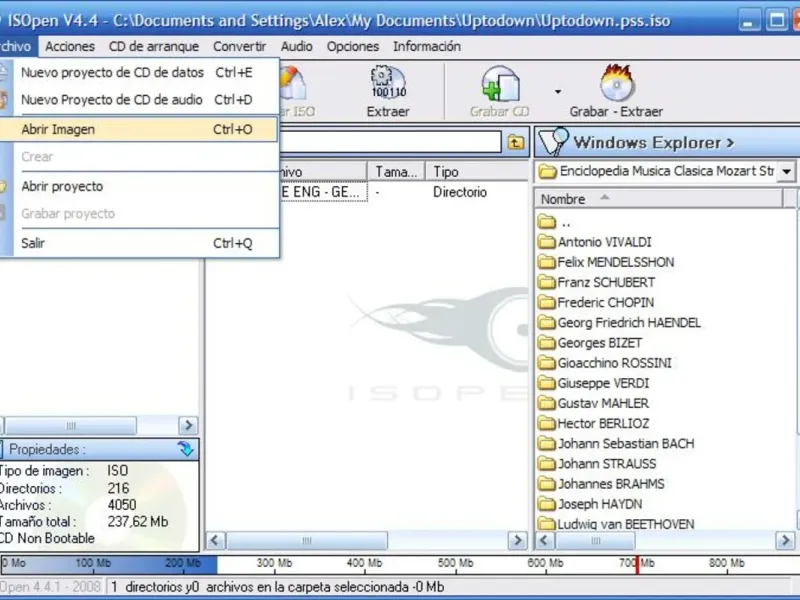Click the red 700 Mb capacity marker
This screenshot has width=800, height=600.
tap(637, 564)
